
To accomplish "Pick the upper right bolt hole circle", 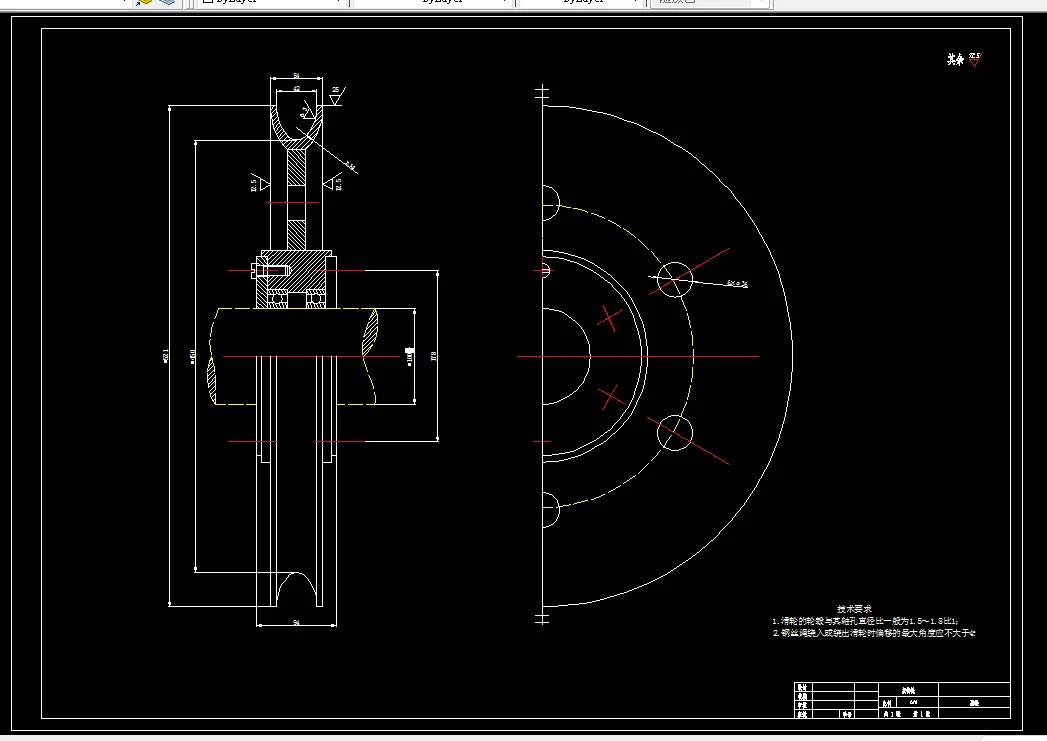I will pyautogui.click(x=674, y=280).
